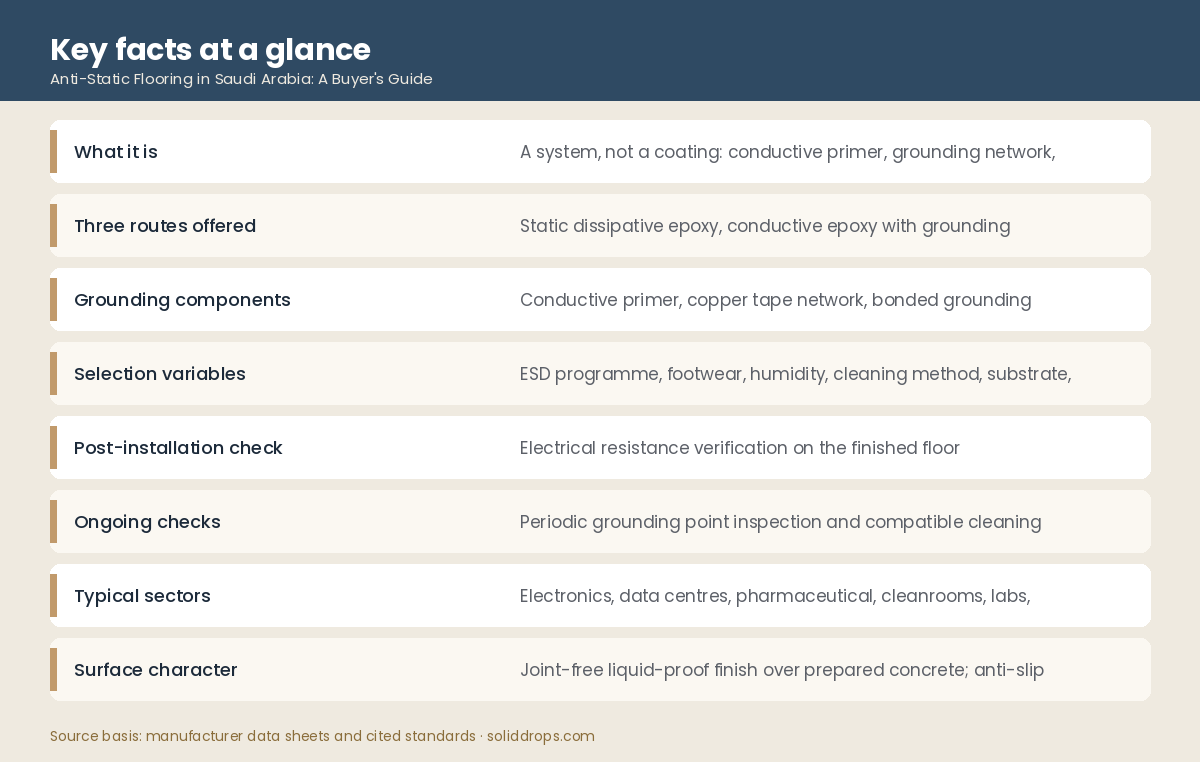Image resolution: width=1200 pixels, height=762 pixels.
Task: Open the soliddrops.com source link
Action: [x=541, y=736]
